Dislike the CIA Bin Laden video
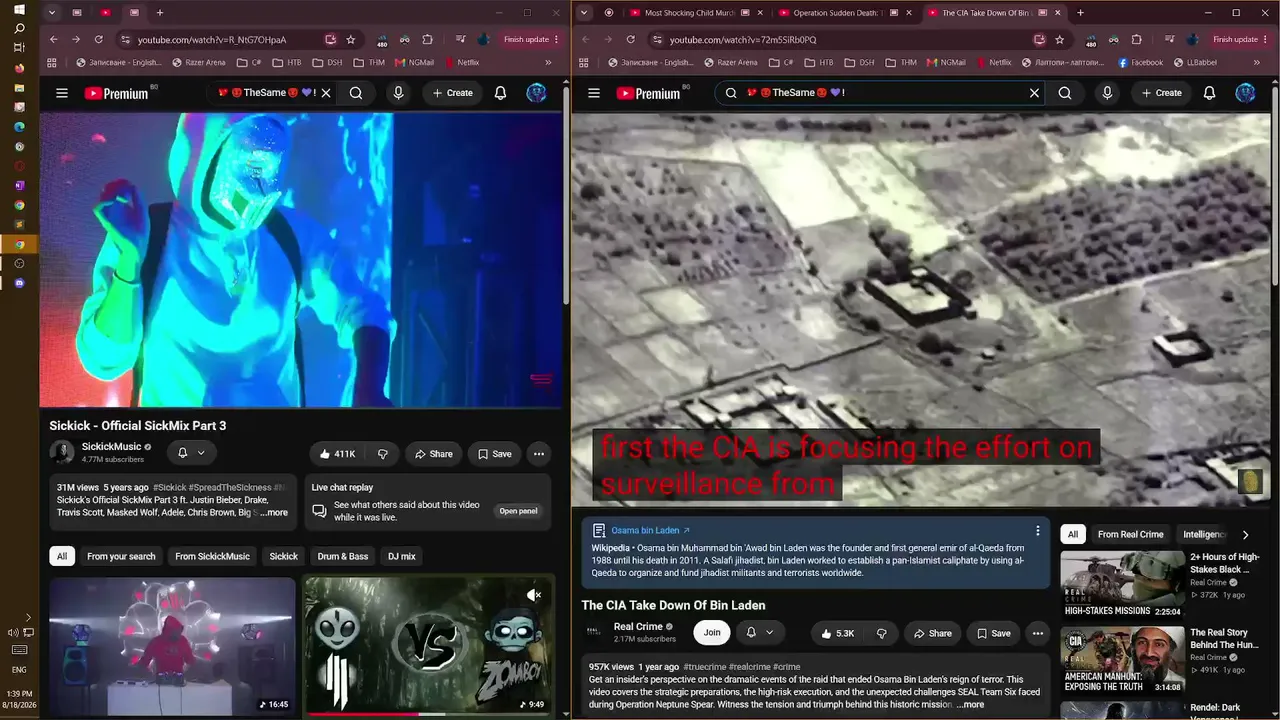The height and width of the screenshot is (720, 1280). pyautogui.click(x=882, y=633)
